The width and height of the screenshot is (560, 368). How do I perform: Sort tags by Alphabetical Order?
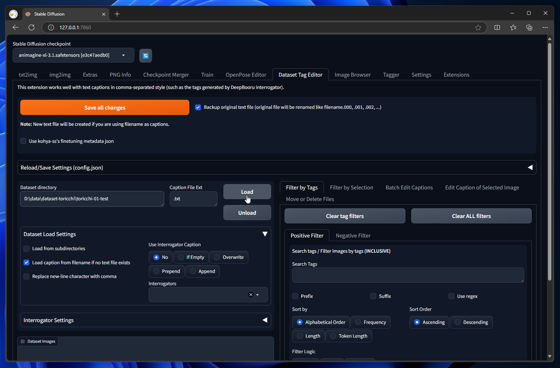(321, 322)
